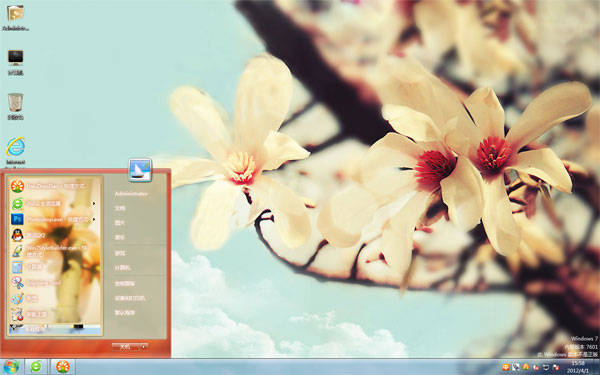This screenshot has width=600, height=375.
Task: Open Calculator from the Start menu
Action: pos(54,267)
